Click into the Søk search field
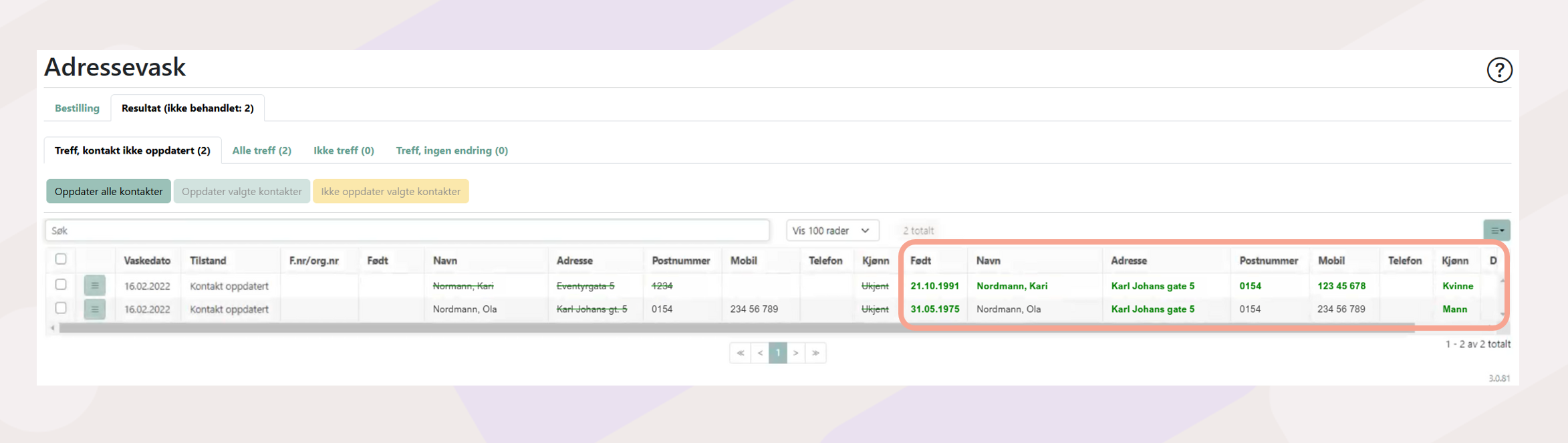This screenshot has width=1568, height=443. 407,231
